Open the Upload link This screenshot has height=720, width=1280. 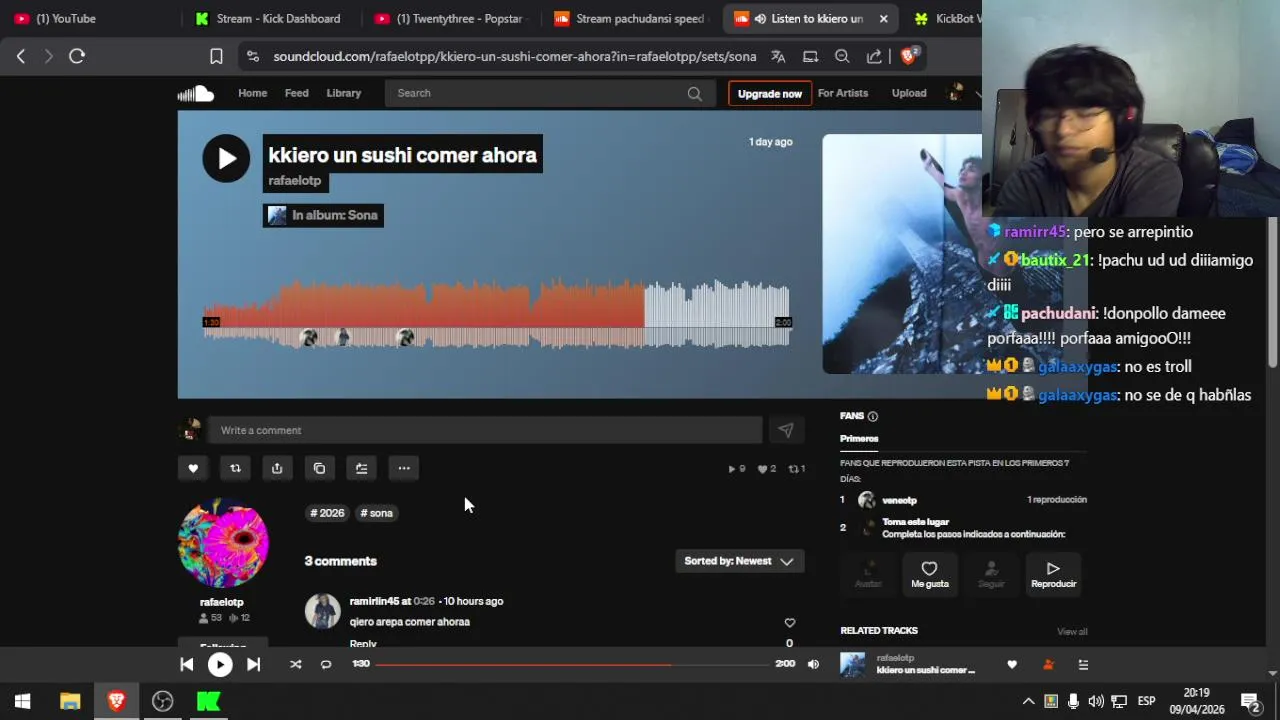tap(909, 93)
